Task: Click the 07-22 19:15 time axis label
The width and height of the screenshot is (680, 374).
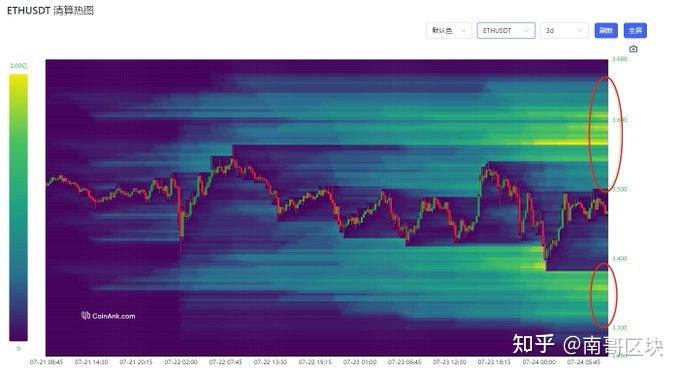Action: [x=315, y=362]
